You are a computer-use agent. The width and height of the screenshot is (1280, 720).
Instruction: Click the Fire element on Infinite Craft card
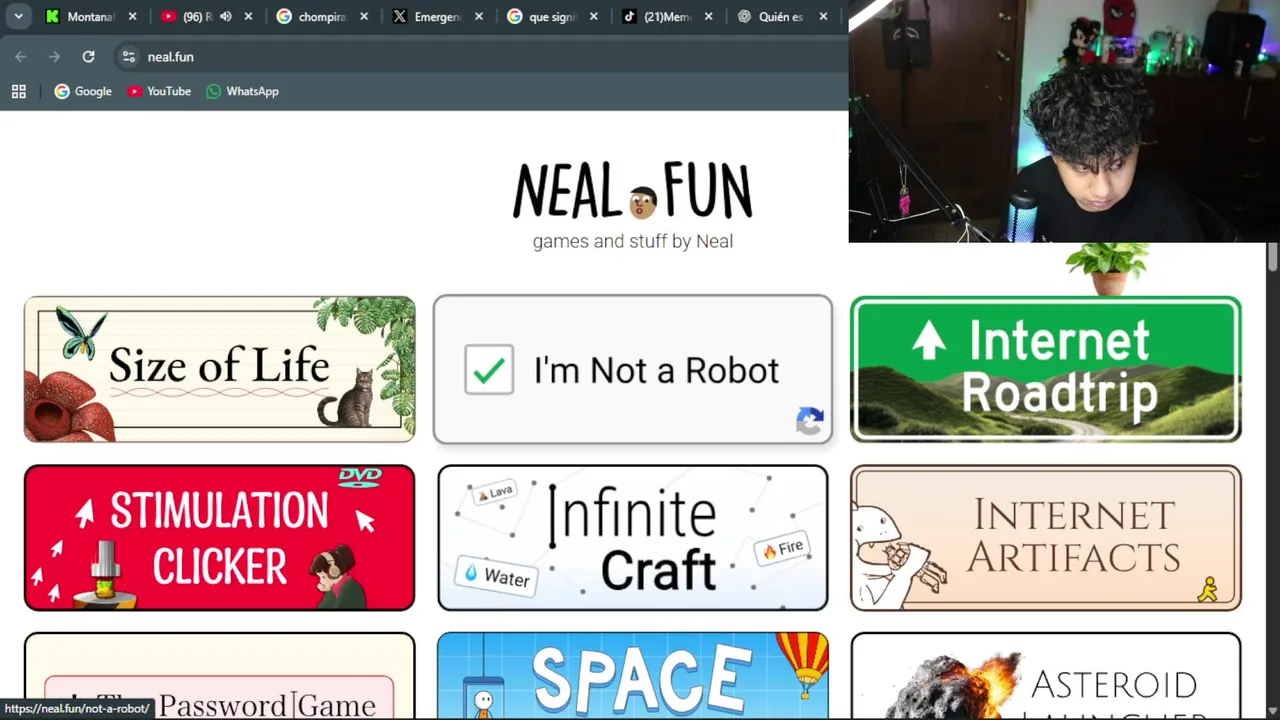tap(784, 548)
